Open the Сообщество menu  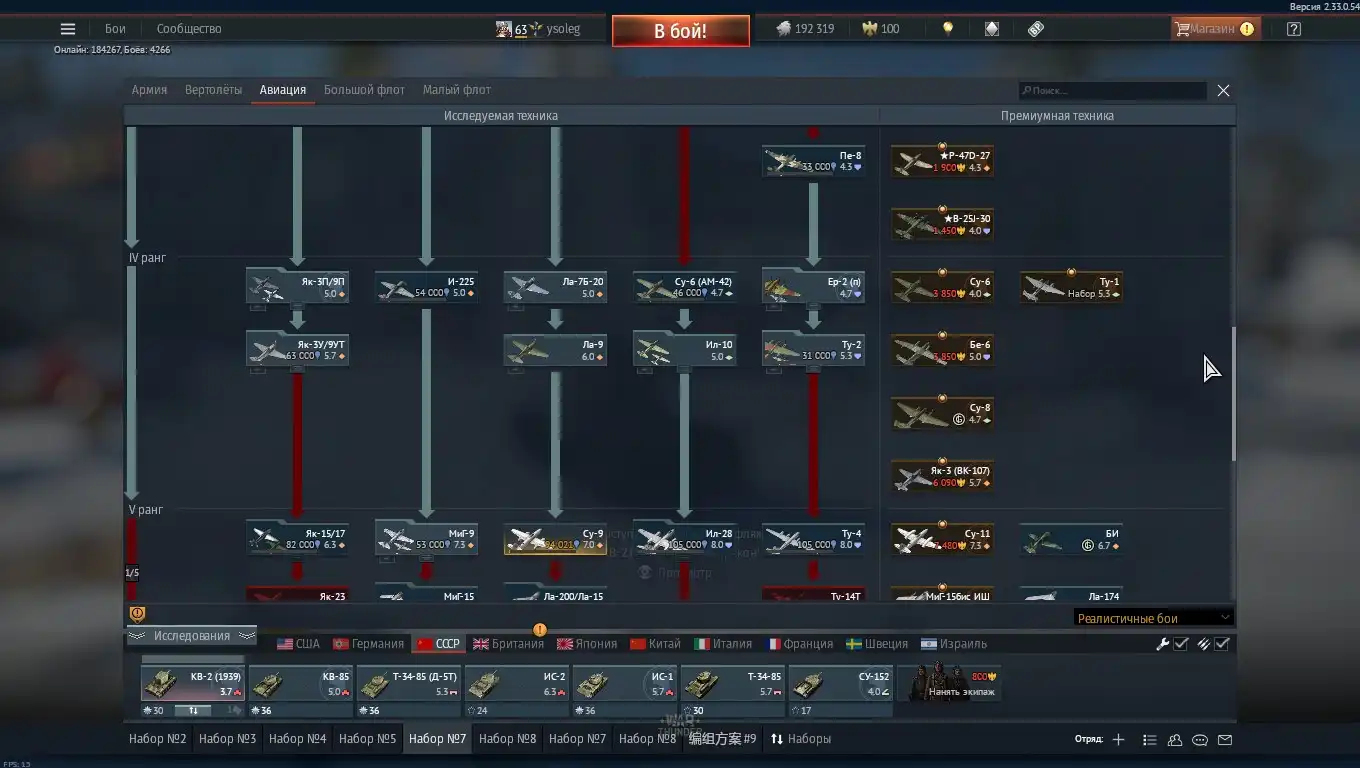[x=189, y=29]
